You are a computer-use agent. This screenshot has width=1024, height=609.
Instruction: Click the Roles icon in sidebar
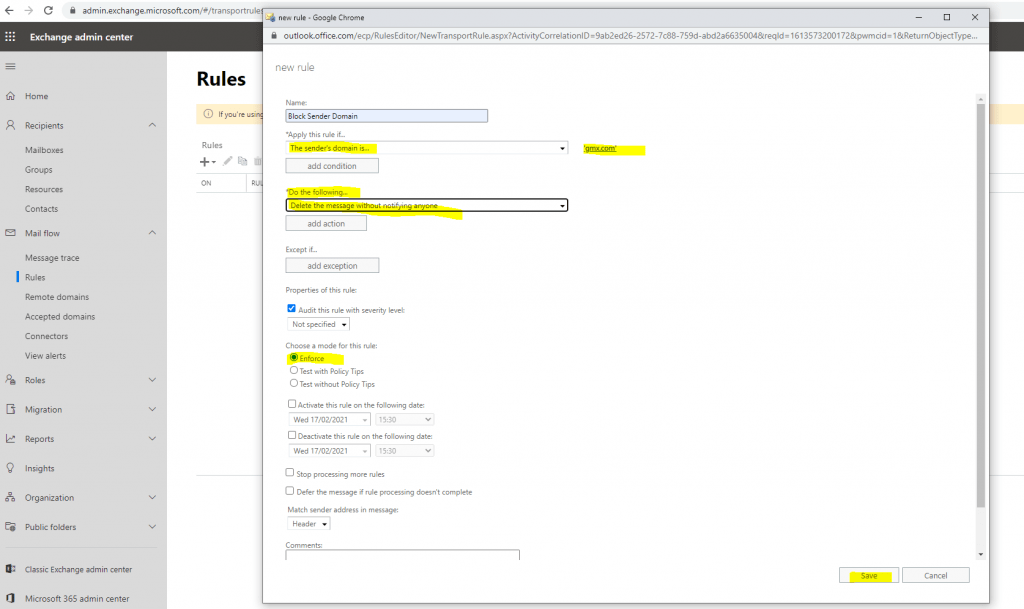coord(10,379)
